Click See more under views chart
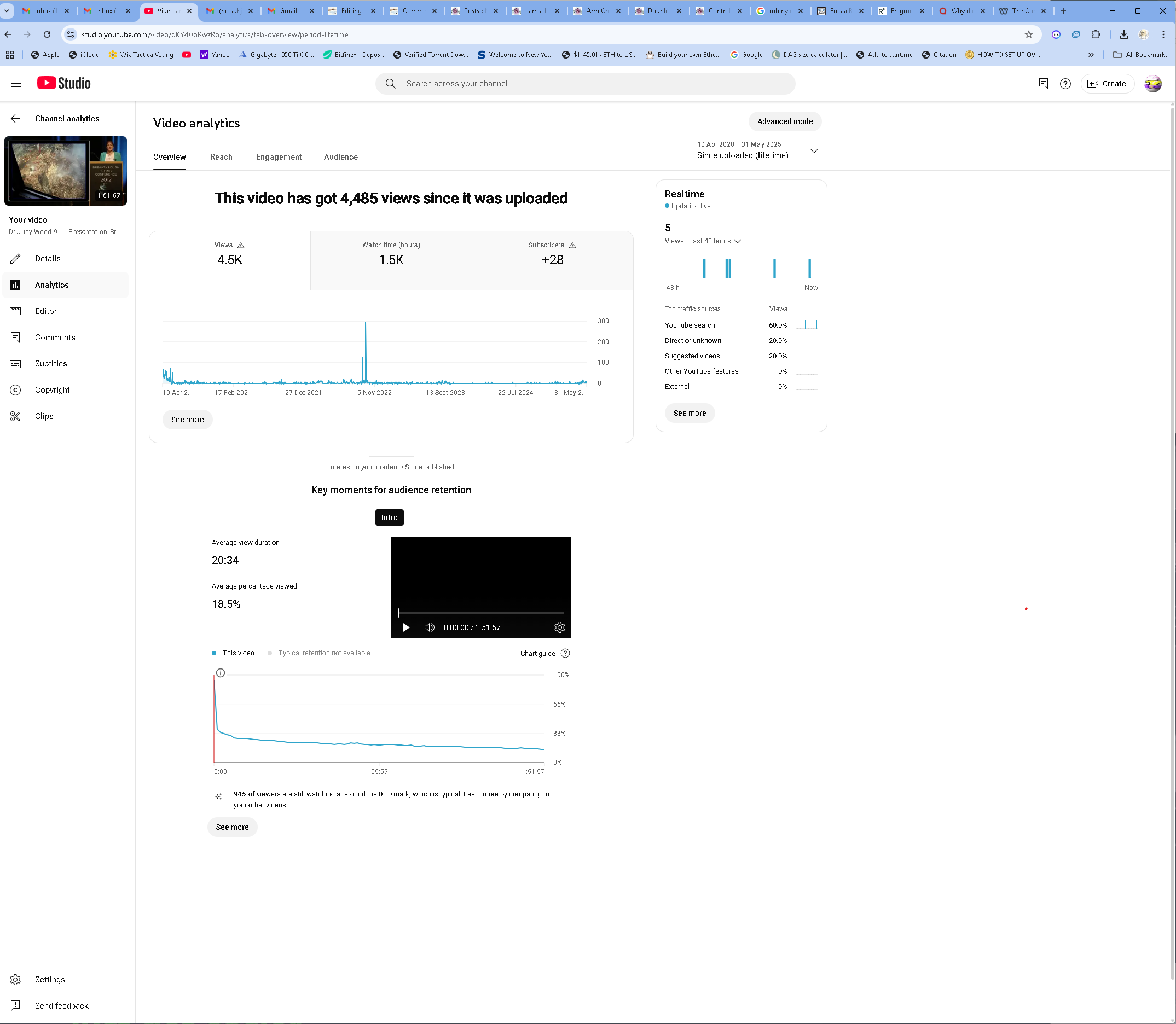The image size is (1176, 1024). (188, 420)
